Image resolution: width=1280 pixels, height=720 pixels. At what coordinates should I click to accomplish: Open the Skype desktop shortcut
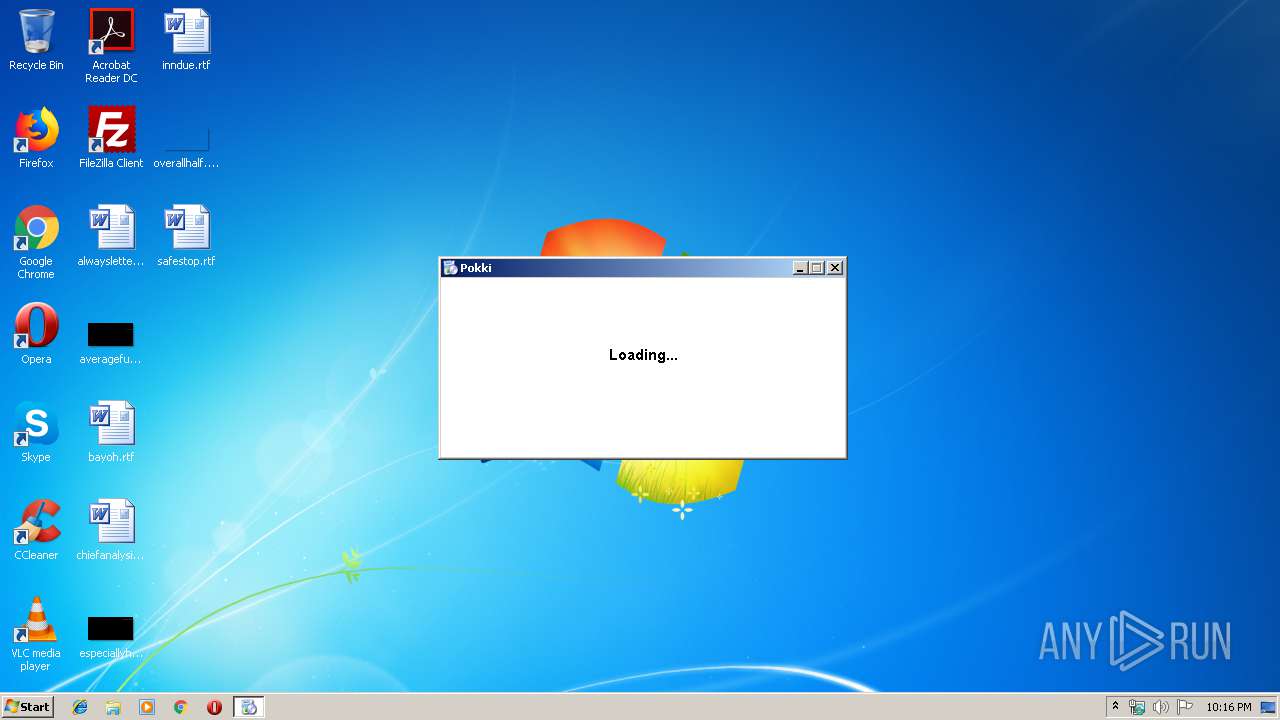[x=36, y=432]
